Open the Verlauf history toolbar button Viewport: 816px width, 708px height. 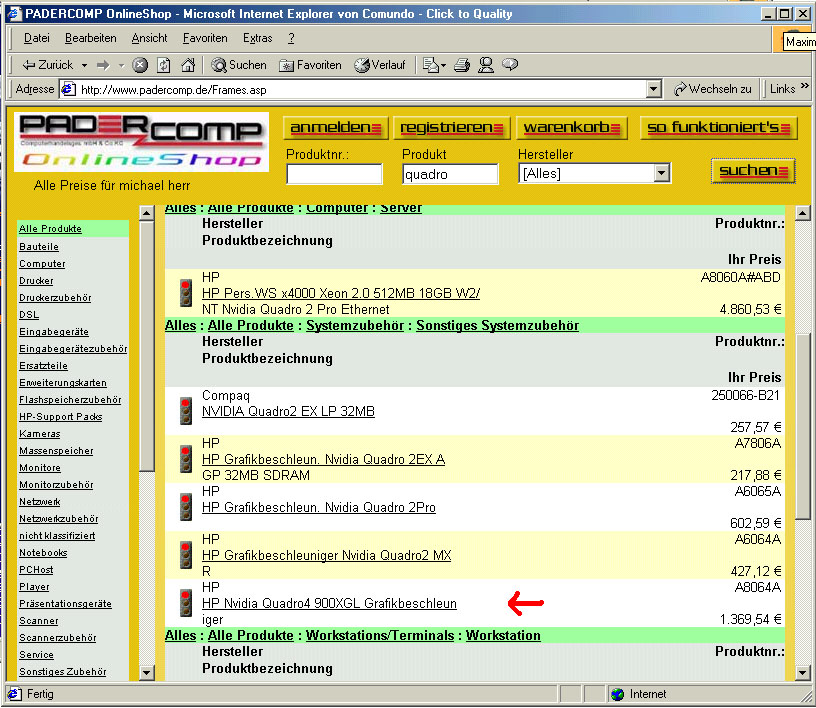coord(380,65)
